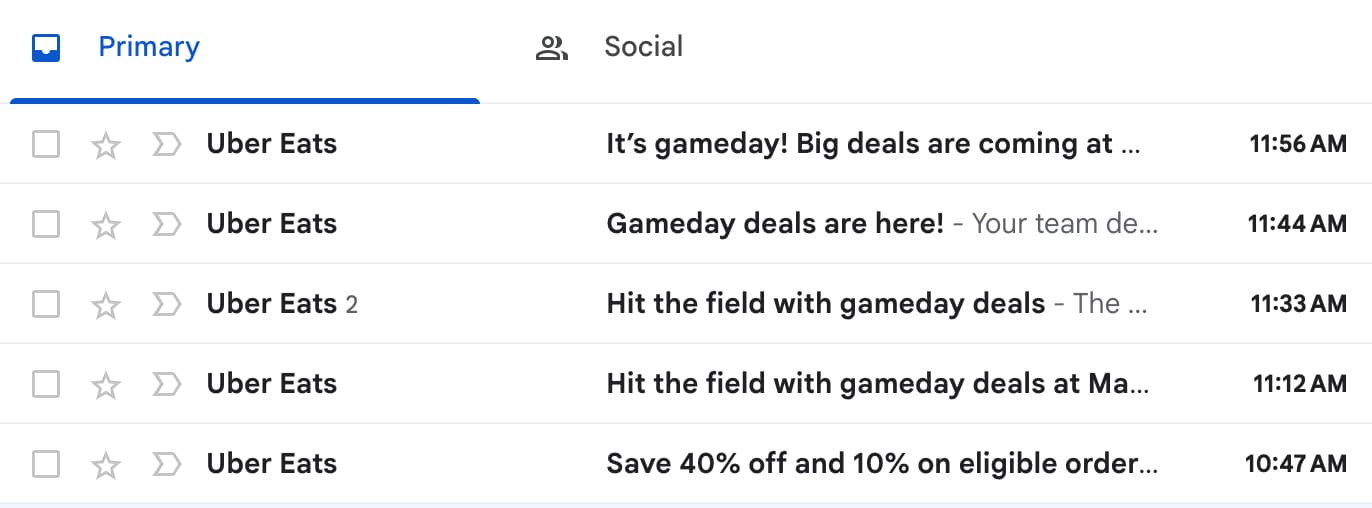Mark "Gameday deals are here!" as important
The image size is (1372, 508).
(x=165, y=225)
